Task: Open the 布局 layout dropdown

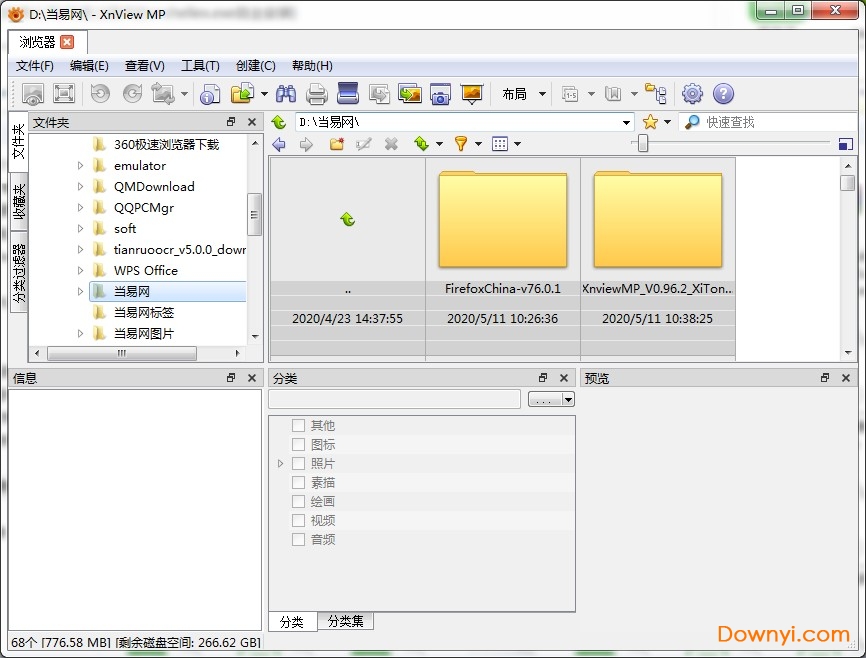Action: (x=521, y=93)
